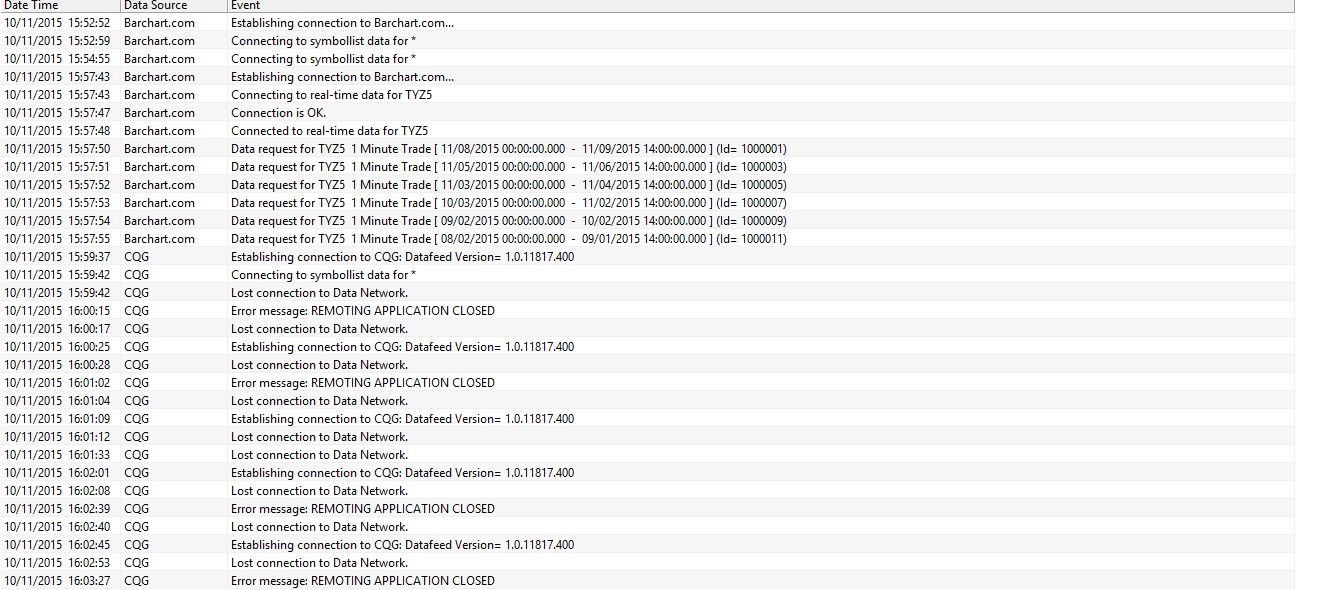Select the 16:02:45 Establishing connection to CQG event
The width and height of the screenshot is (1329, 590).
(x=402, y=545)
